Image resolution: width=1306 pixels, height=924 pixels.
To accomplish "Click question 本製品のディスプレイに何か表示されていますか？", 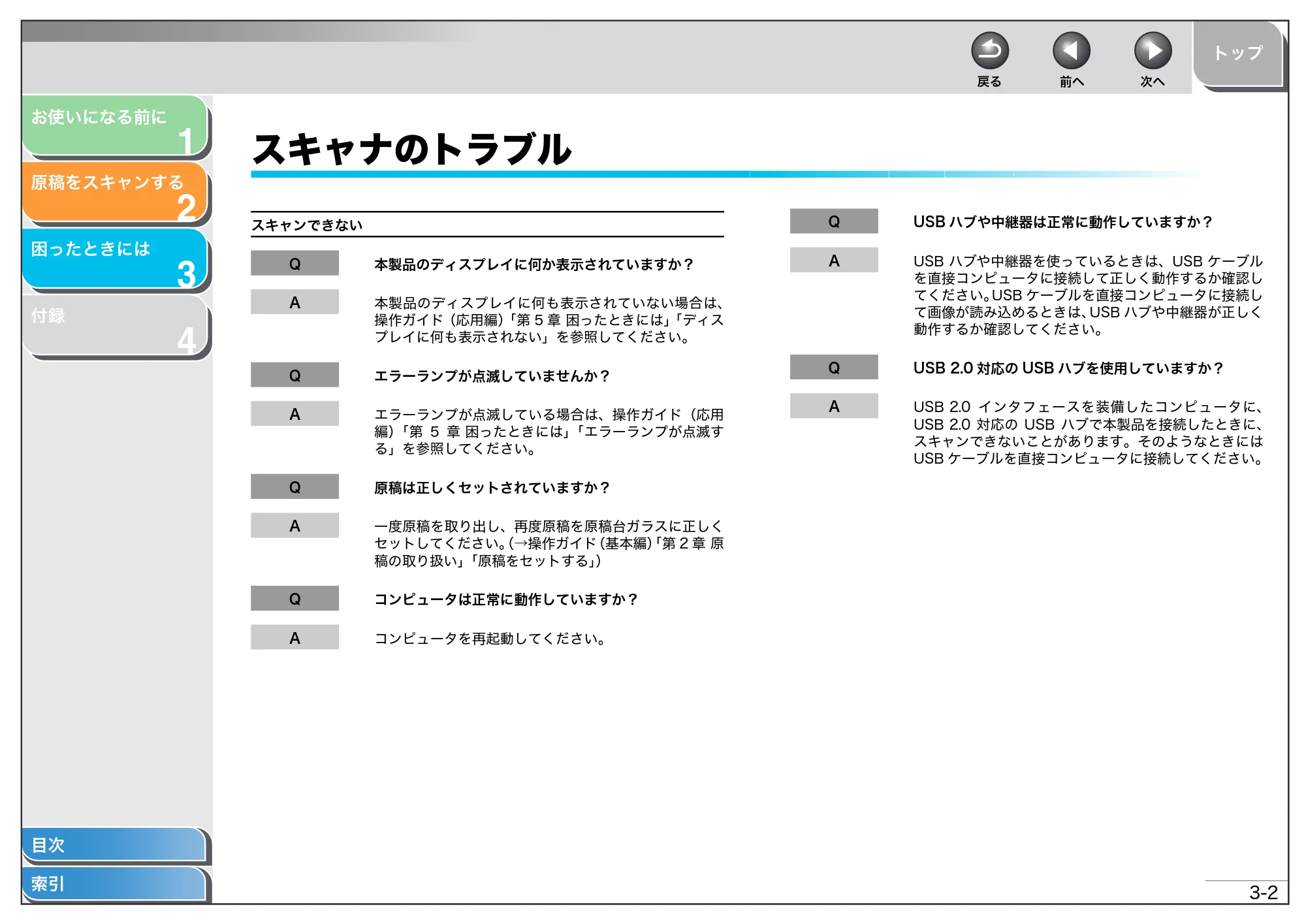I will (x=534, y=264).
